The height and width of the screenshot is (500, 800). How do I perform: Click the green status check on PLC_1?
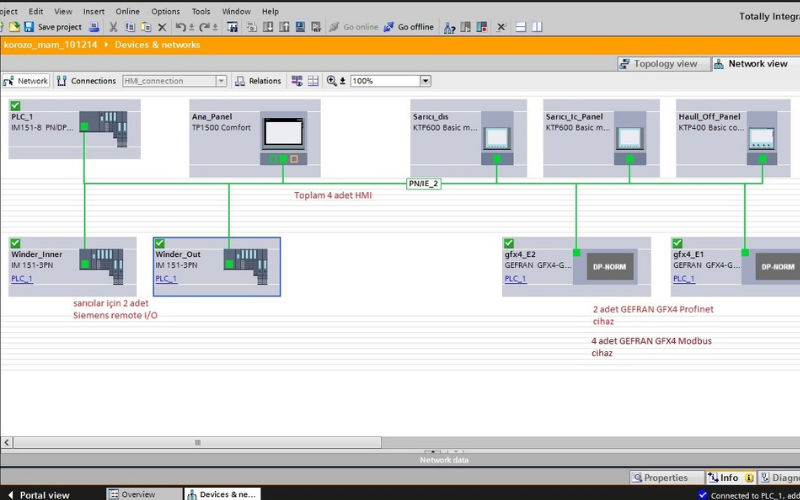click(15, 106)
